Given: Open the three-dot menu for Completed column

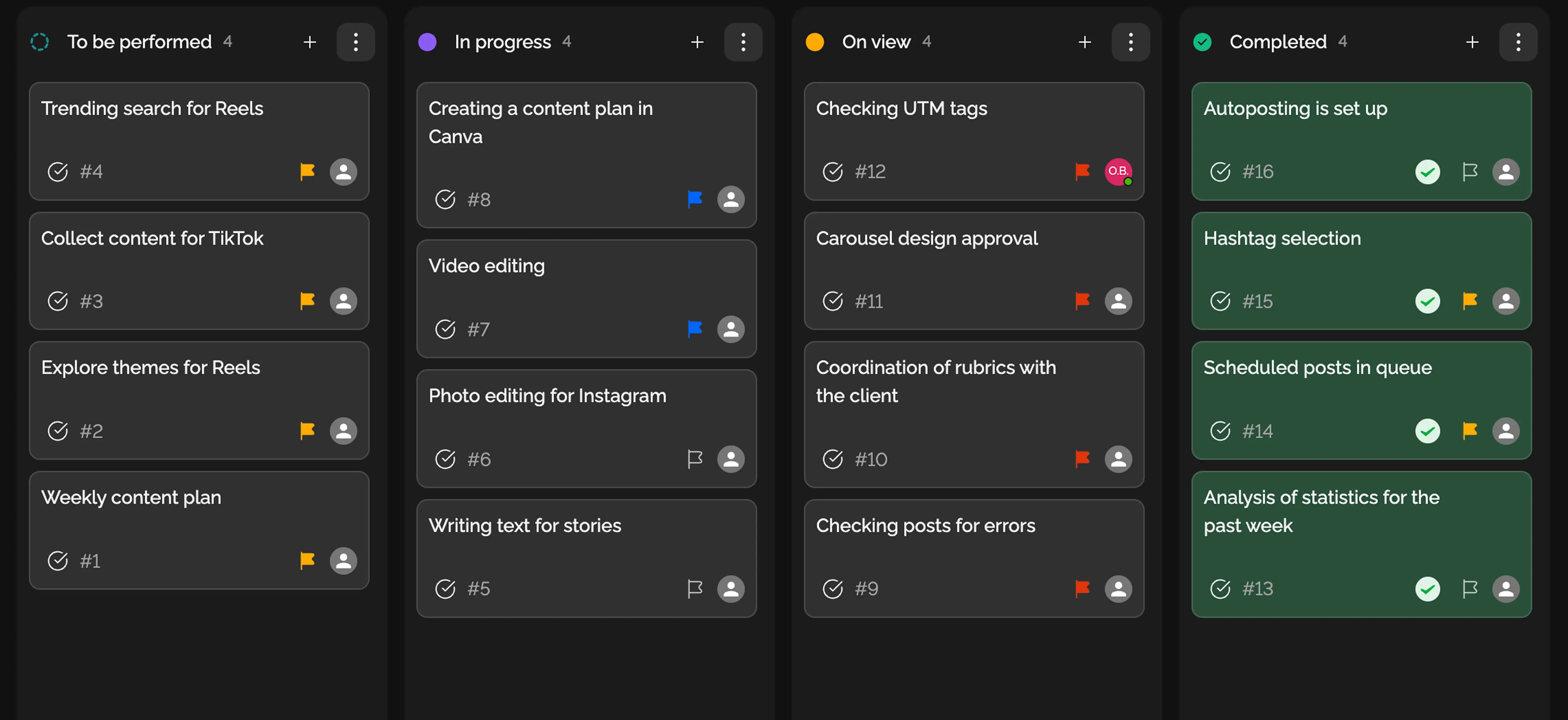Looking at the screenshot, I should tap(1518, 42).
